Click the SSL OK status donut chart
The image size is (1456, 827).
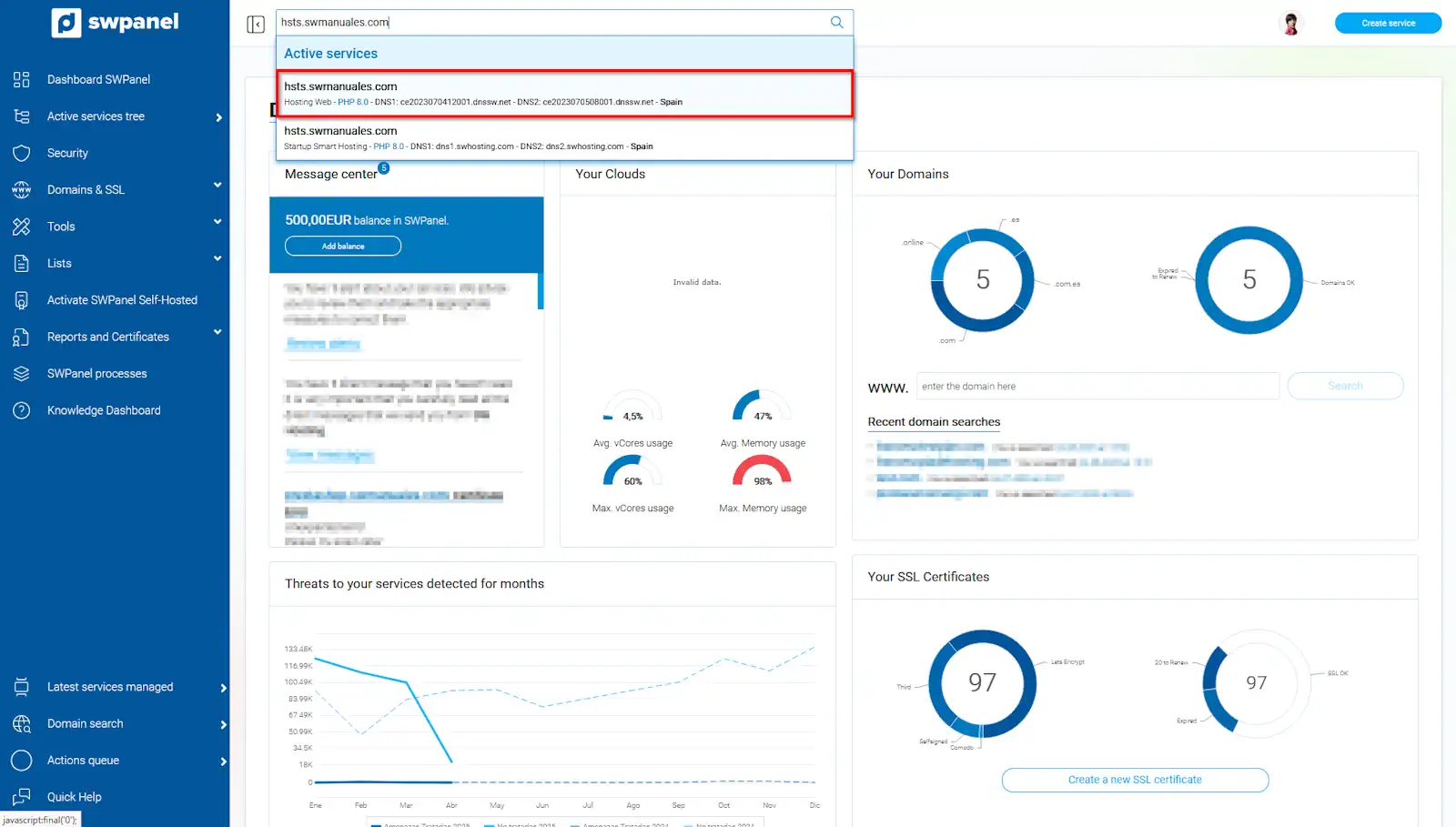pyautogui.click(x=1257, y=682)
